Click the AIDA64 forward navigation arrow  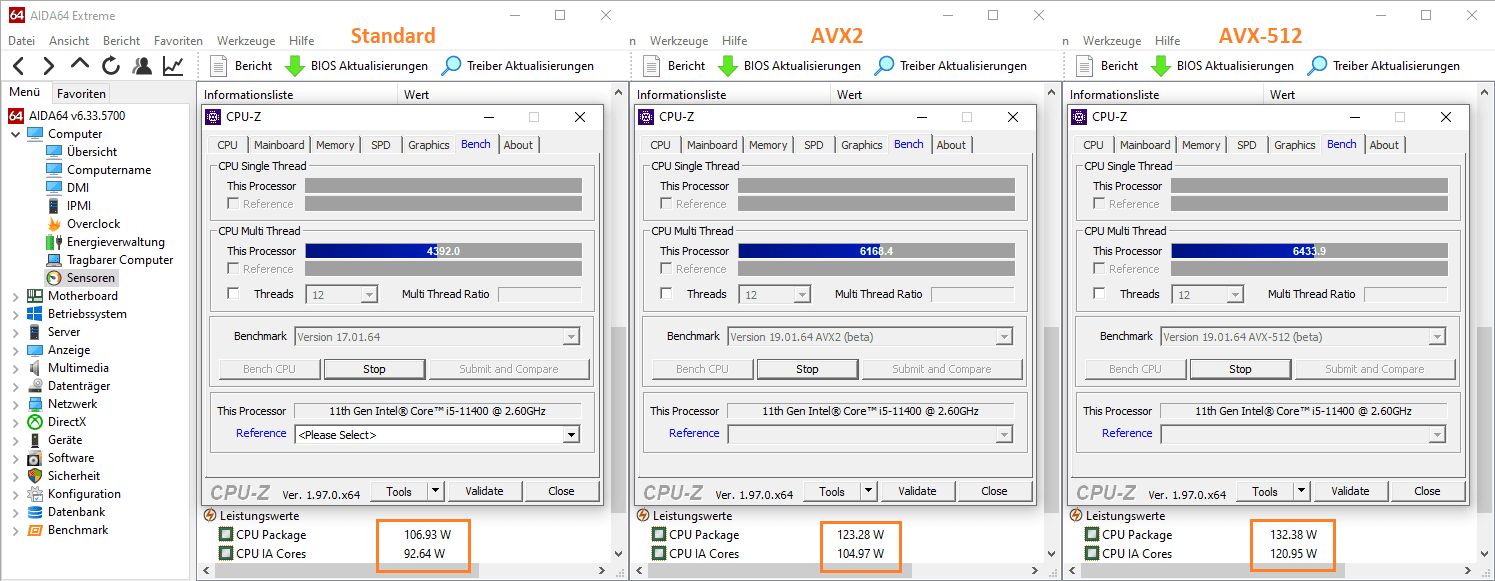[48, 66]
